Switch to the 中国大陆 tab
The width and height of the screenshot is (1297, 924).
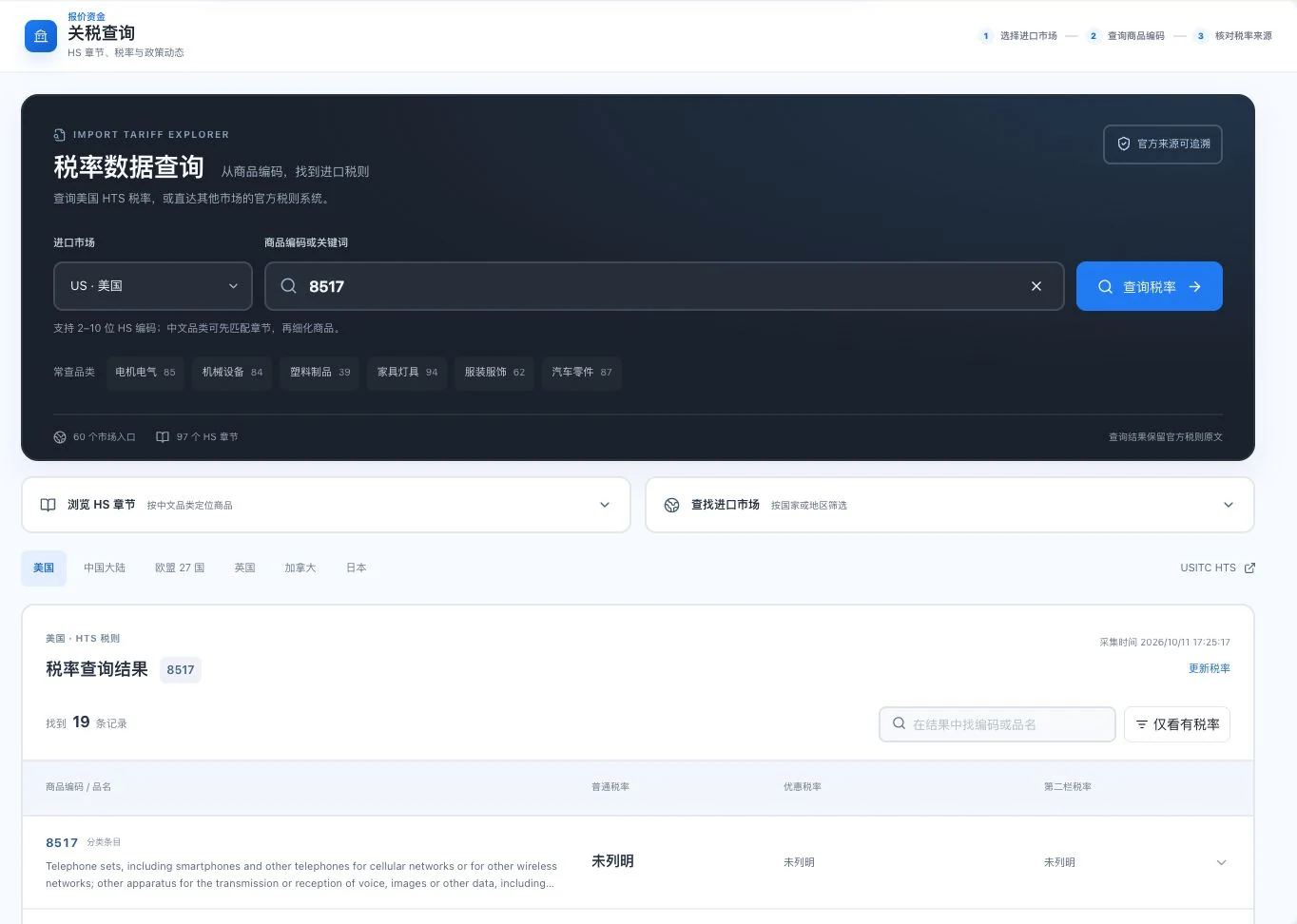(105, 568)
